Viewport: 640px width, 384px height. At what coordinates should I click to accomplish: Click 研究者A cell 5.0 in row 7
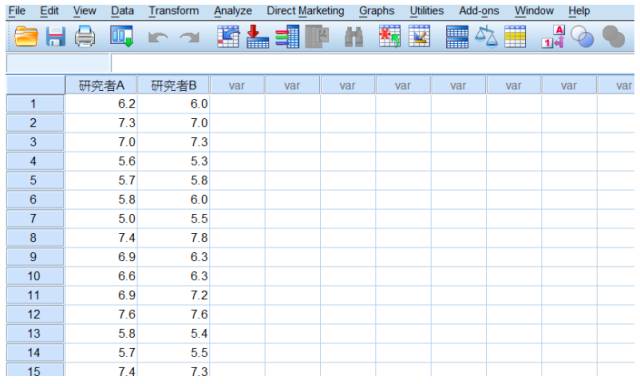tap(101, 219)
